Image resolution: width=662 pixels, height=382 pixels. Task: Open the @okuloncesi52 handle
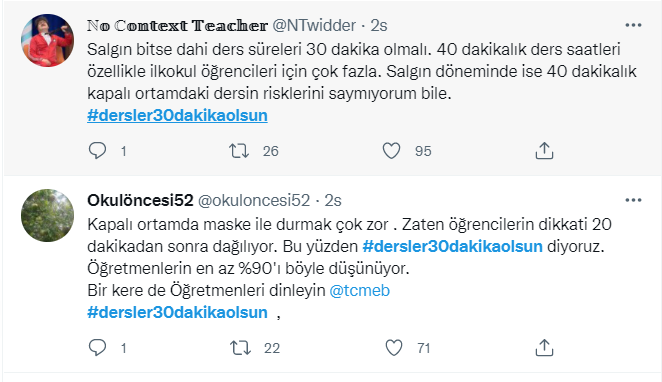254,200
